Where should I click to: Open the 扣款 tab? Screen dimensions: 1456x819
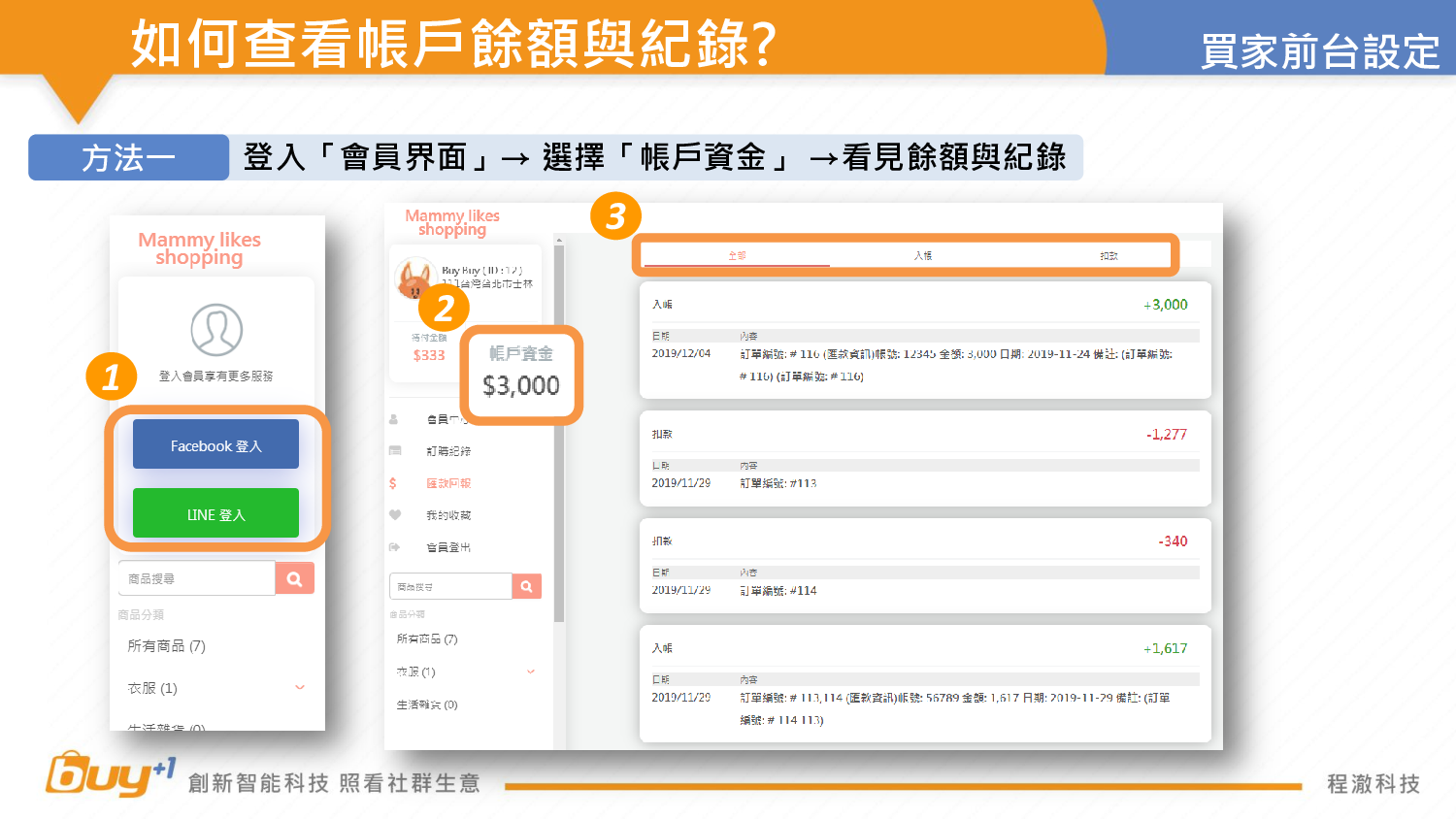(1109, 256)
